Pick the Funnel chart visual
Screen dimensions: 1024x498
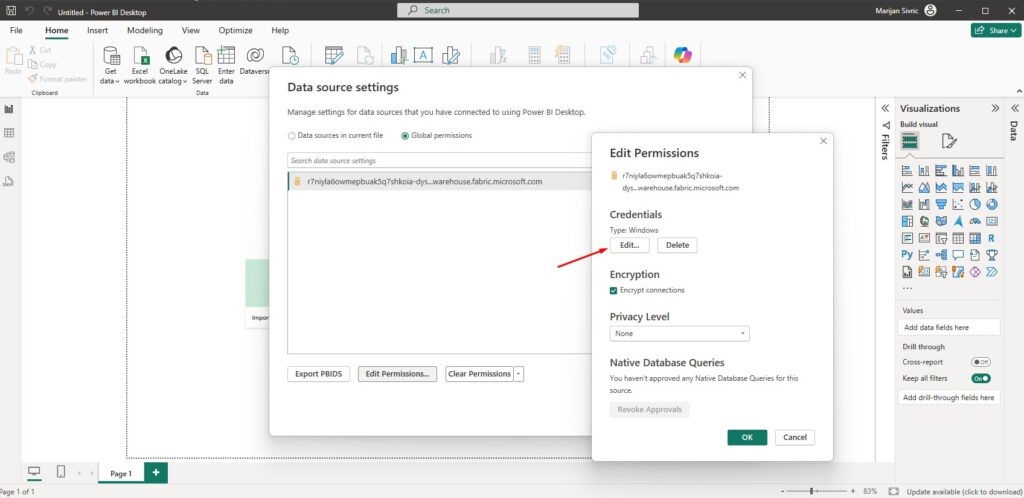click(941, 204)
